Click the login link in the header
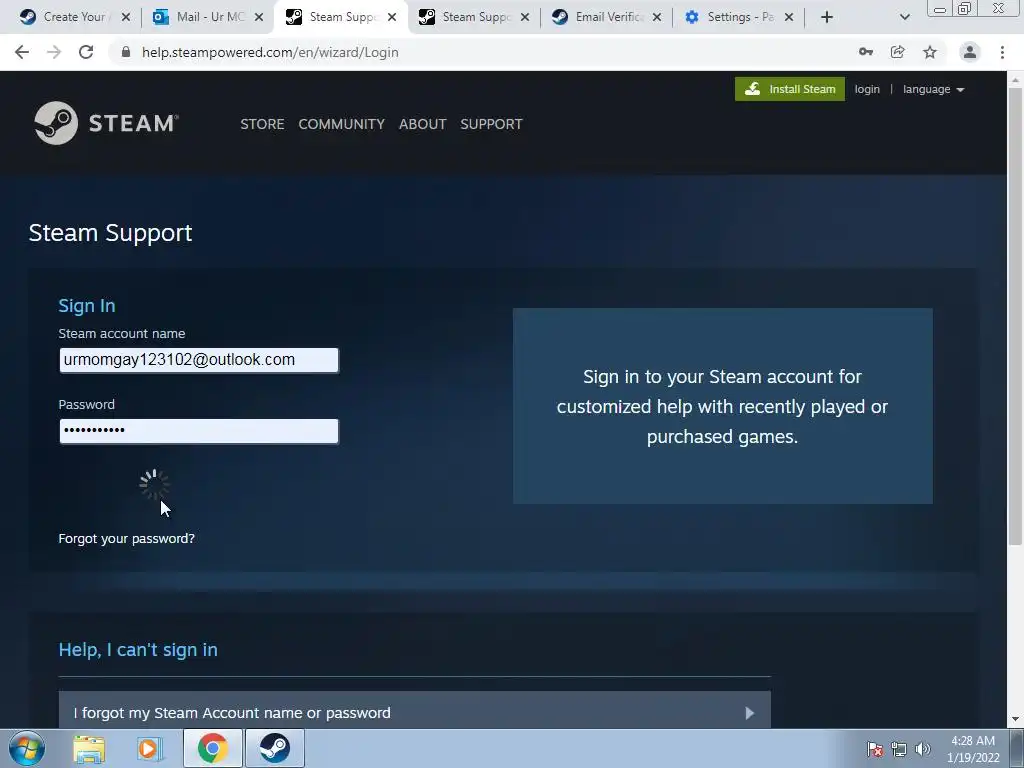The height and width of the screenshot is (768, 1024). point(867,89)
